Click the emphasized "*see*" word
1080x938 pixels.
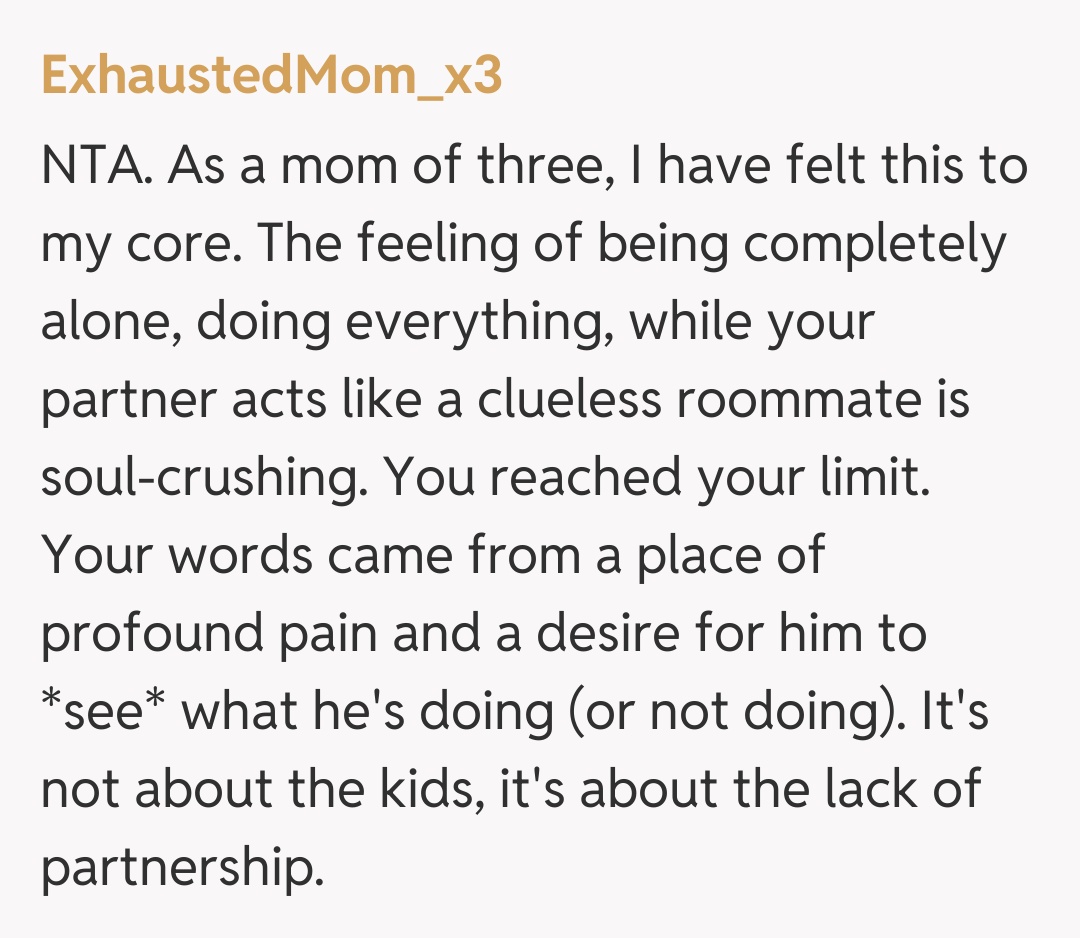[x=103, y=712]
